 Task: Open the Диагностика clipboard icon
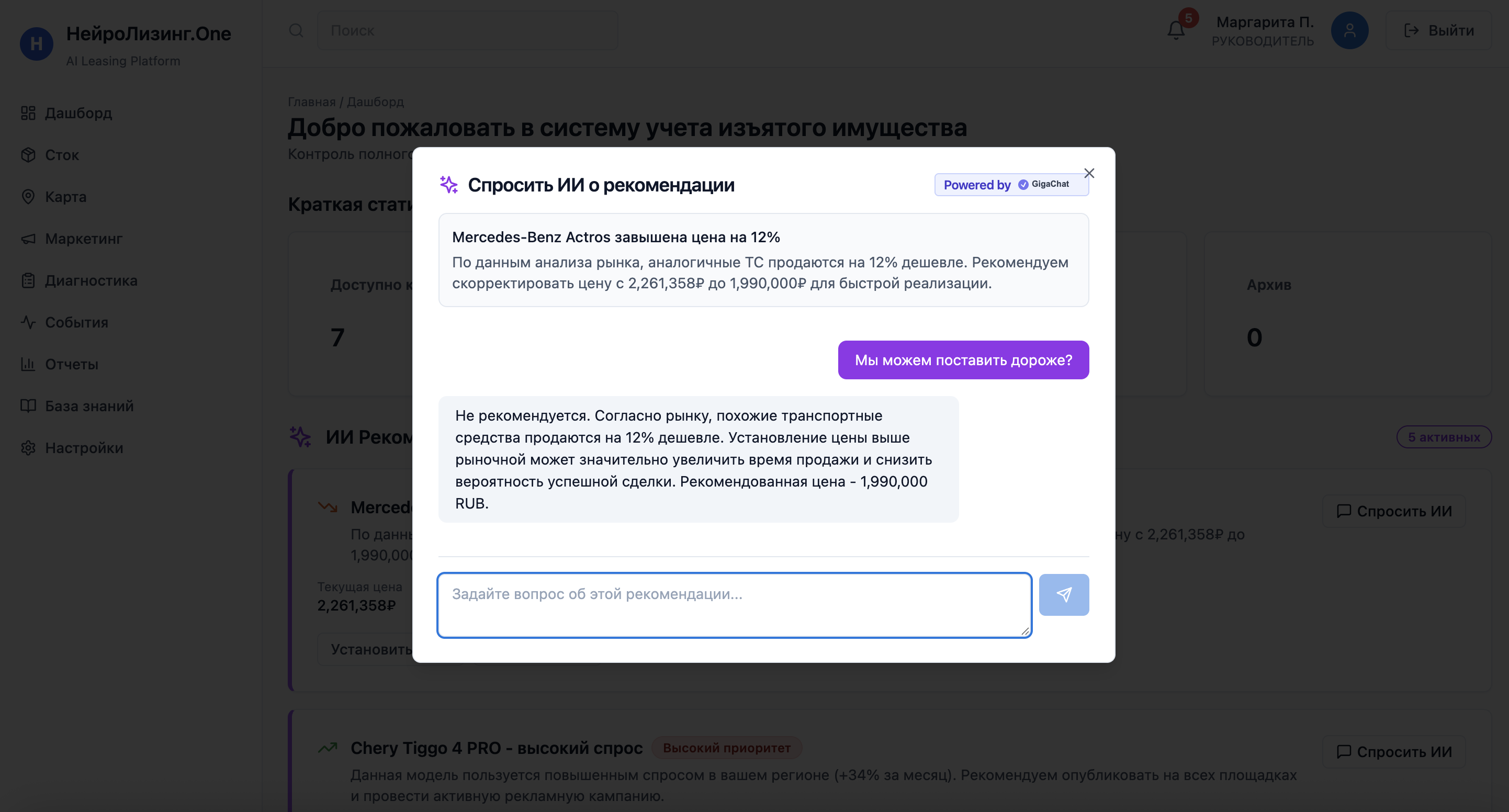point(29,280)
